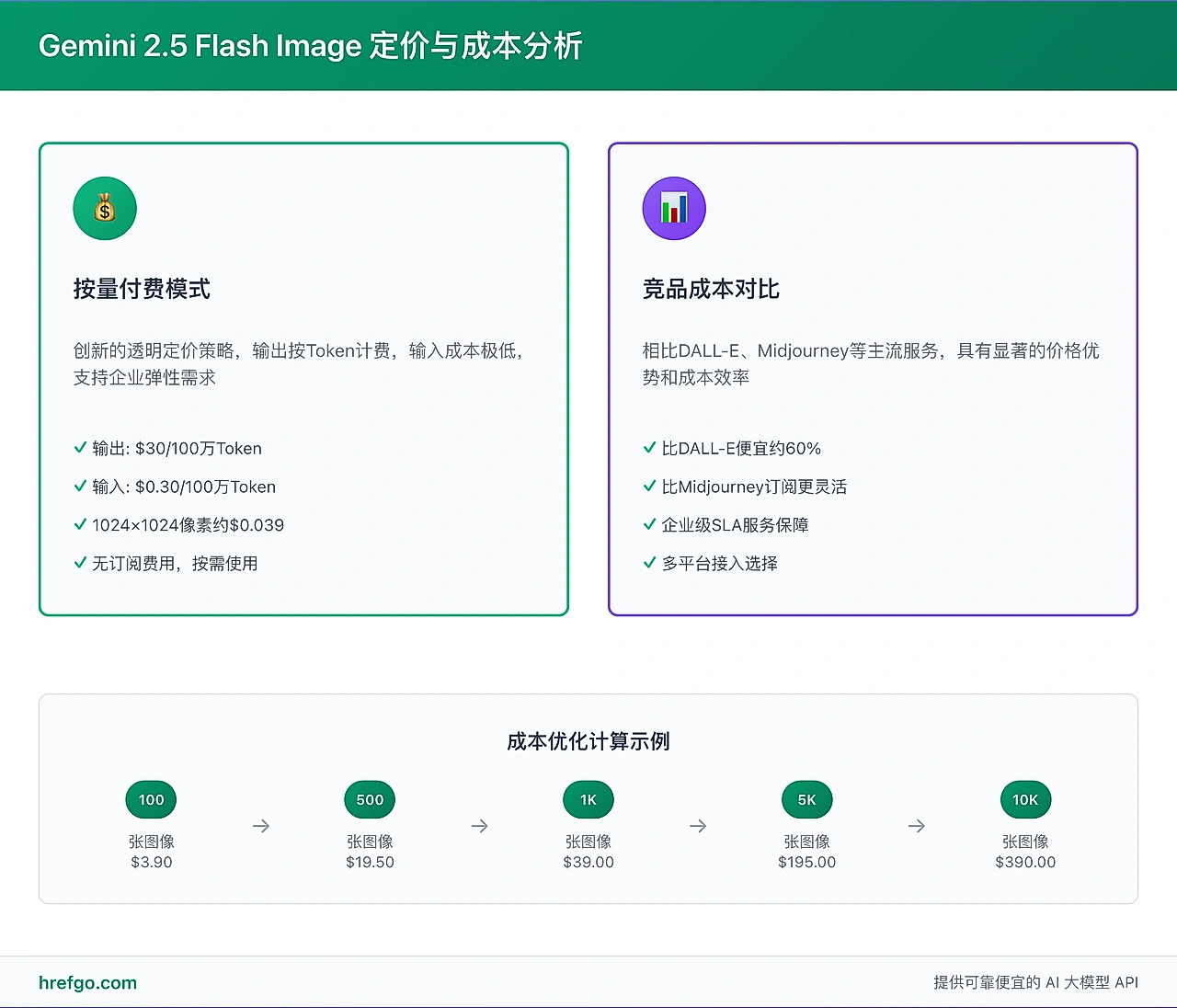Click the 10K images badge
This screenshot has height=1008, width=1177.
pyautogui.click(x=1025, y=800)
